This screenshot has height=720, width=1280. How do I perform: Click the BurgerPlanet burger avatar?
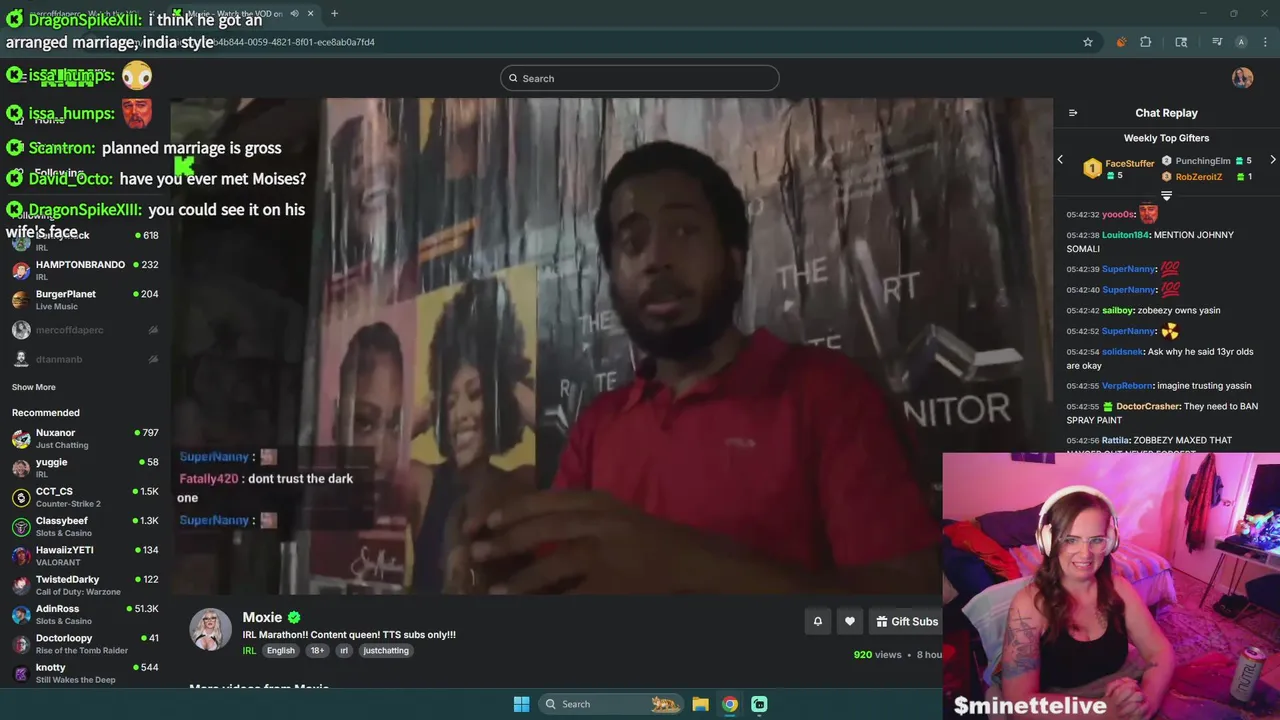[x=21, y=299]
